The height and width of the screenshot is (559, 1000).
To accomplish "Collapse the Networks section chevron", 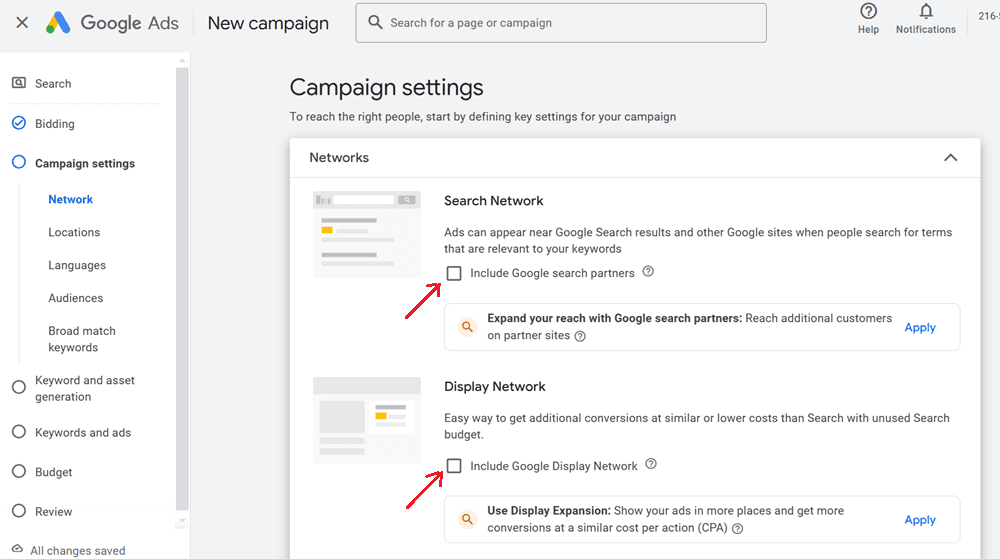I will [x=950, y=158].
